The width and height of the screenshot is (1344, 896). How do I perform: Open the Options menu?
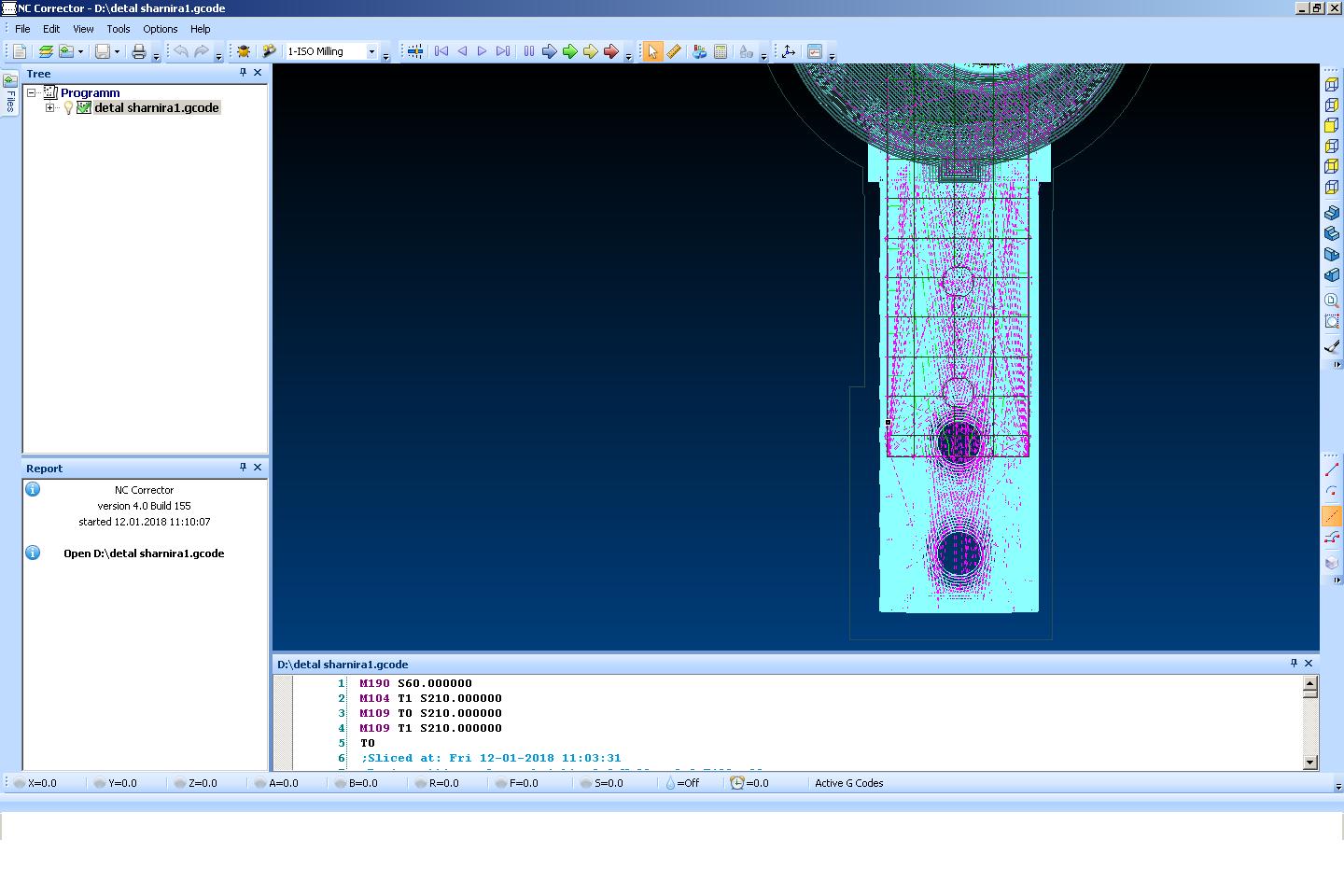click(160, 29)
